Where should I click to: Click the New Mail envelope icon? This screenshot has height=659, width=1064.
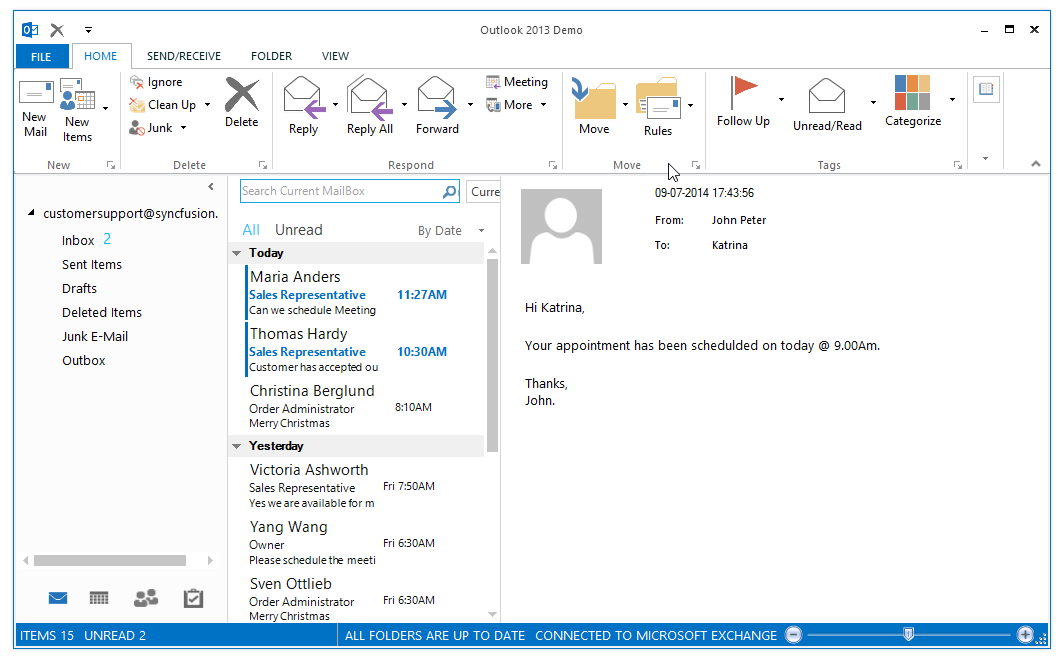[36, 94]
